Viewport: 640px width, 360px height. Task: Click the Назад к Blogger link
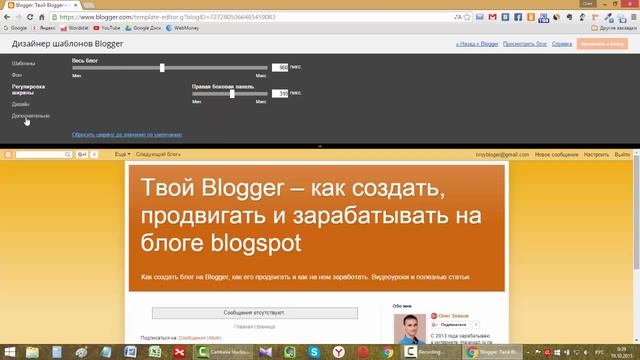[477, 44]
